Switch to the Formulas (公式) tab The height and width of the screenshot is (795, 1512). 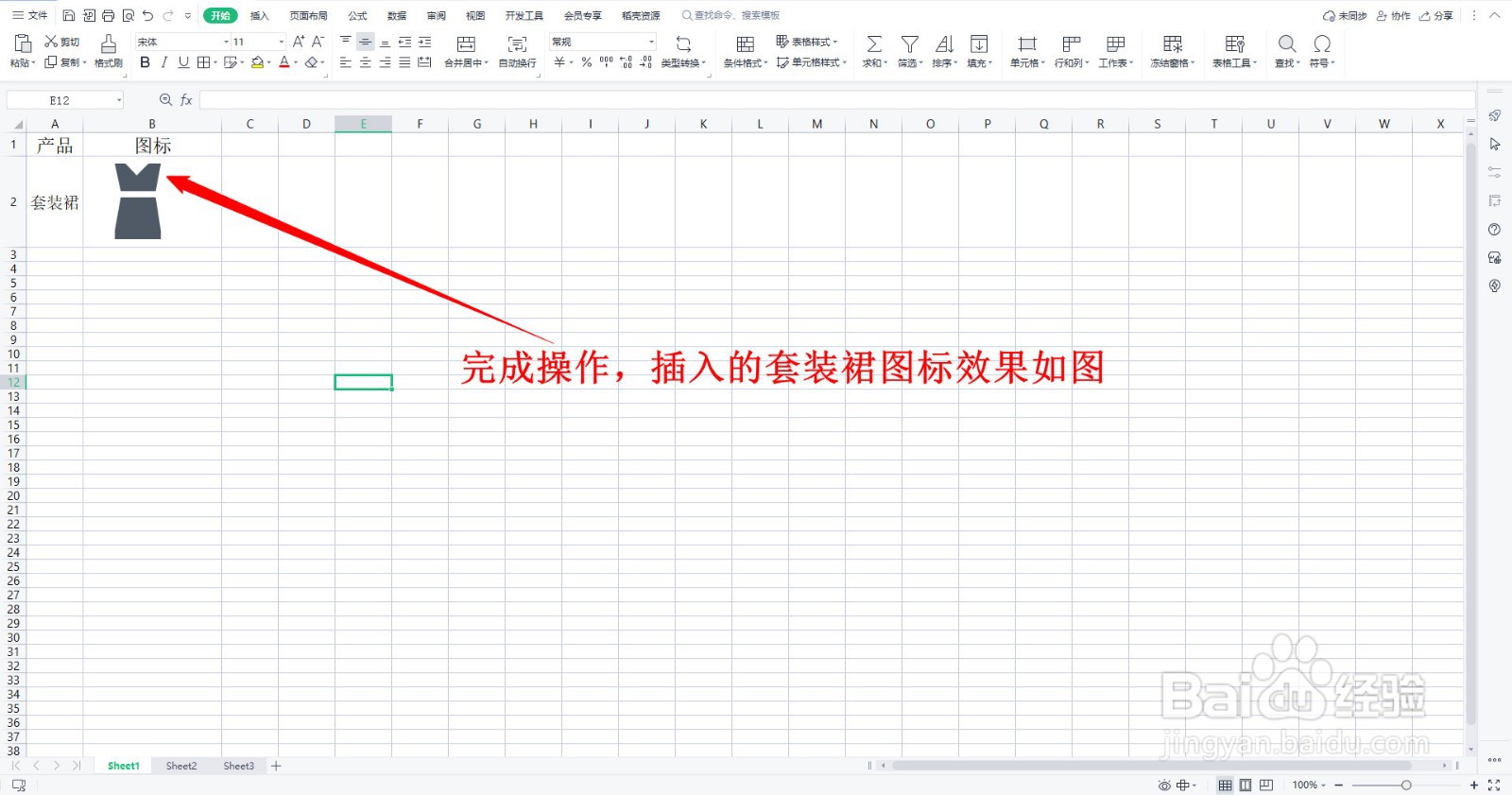(357, 15)
